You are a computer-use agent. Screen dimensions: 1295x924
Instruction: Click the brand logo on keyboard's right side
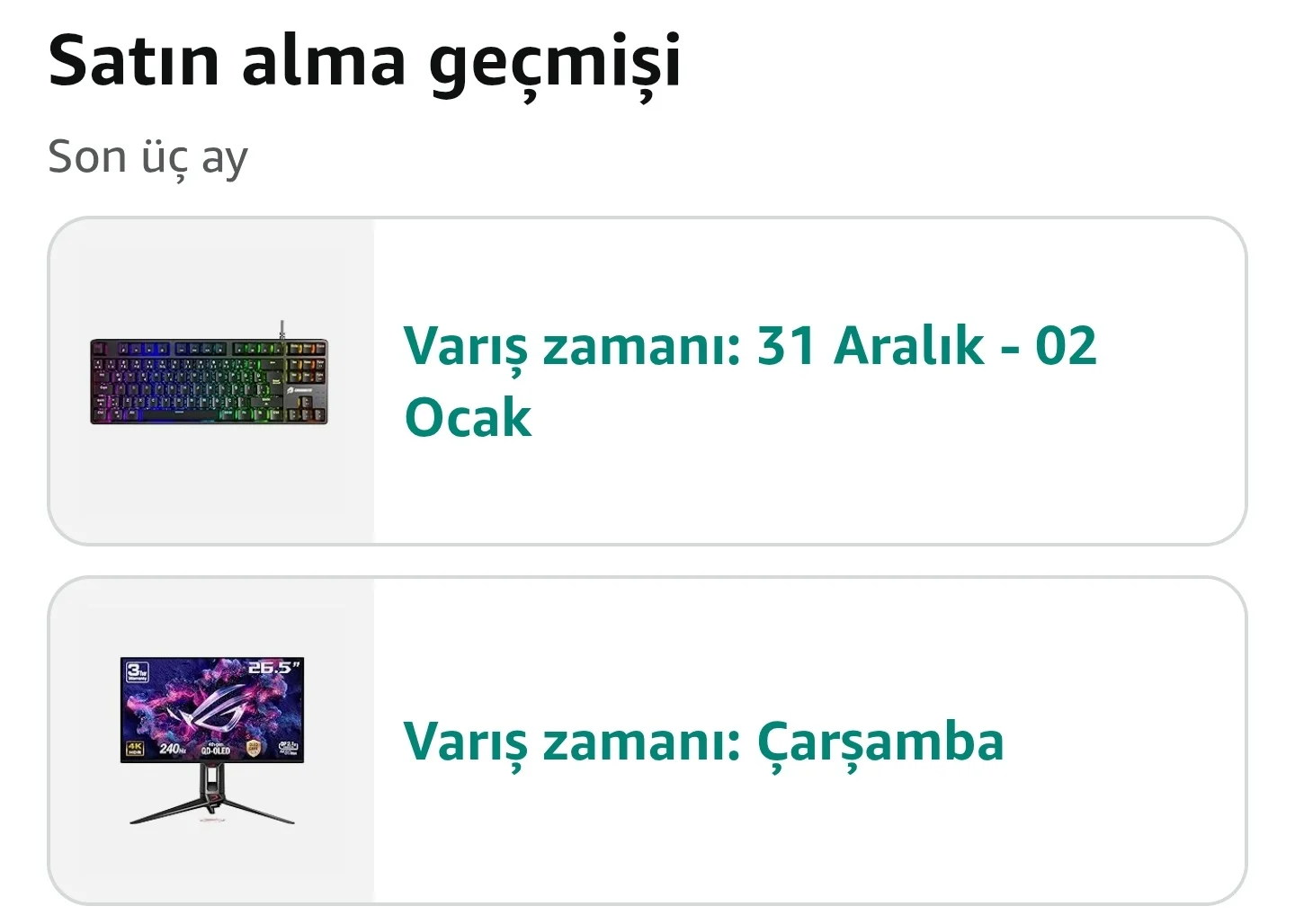pyautogui.click(x=299, y=390)
